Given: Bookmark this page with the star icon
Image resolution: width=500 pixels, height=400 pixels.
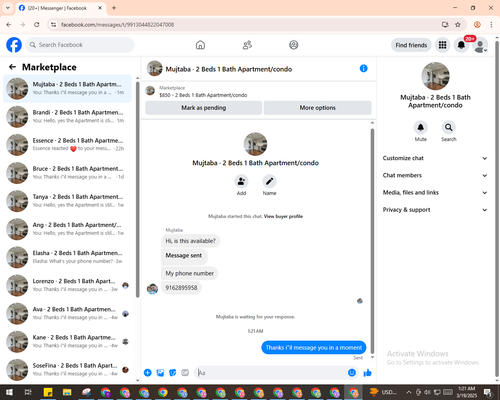Looking at the screenshot, I should tap(458, 25).
